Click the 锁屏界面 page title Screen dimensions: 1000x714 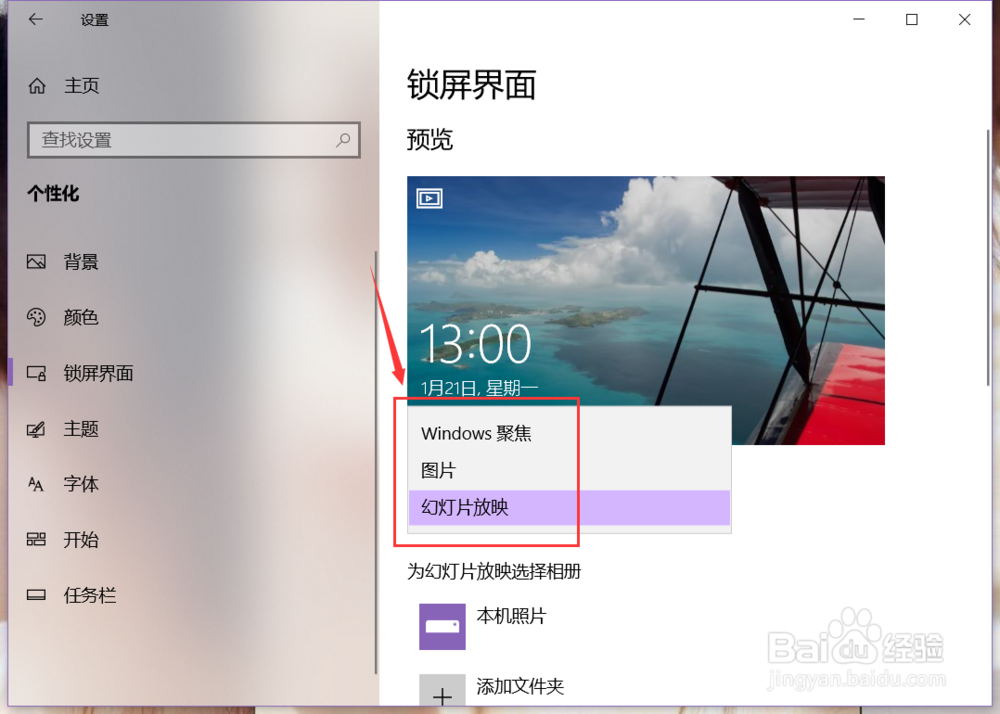471,85
